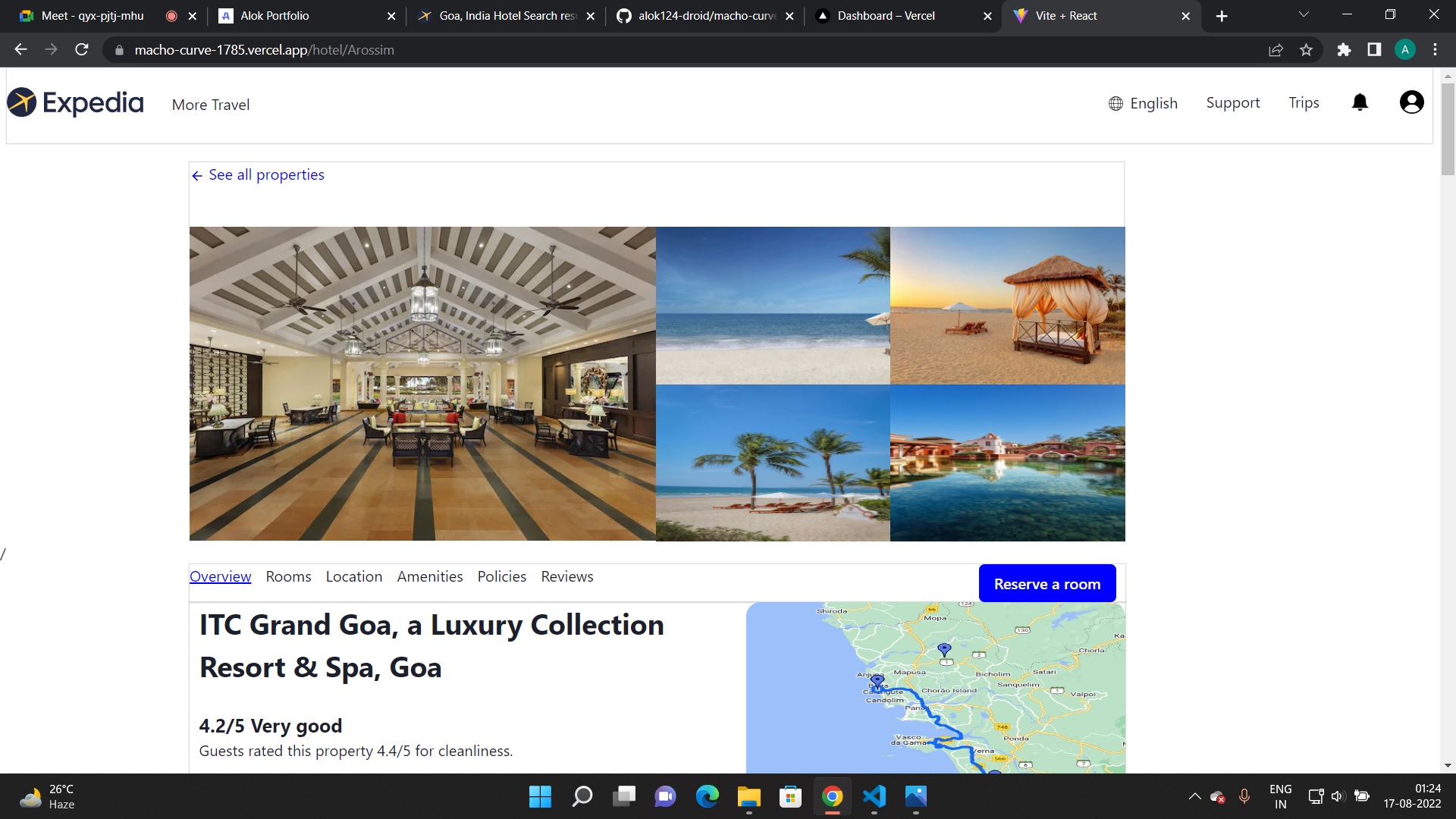
Task: Click the browser forward arrow
Action: (51, 49)
